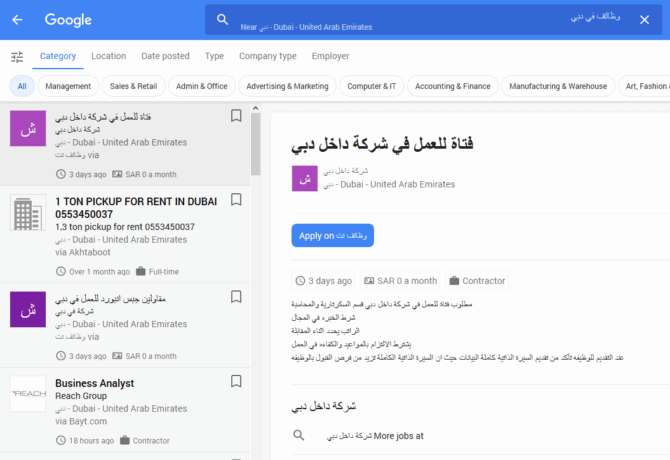The image size is (670, 460).
Task: Select the Computer & IT category chip
Action: click(371, 86)
